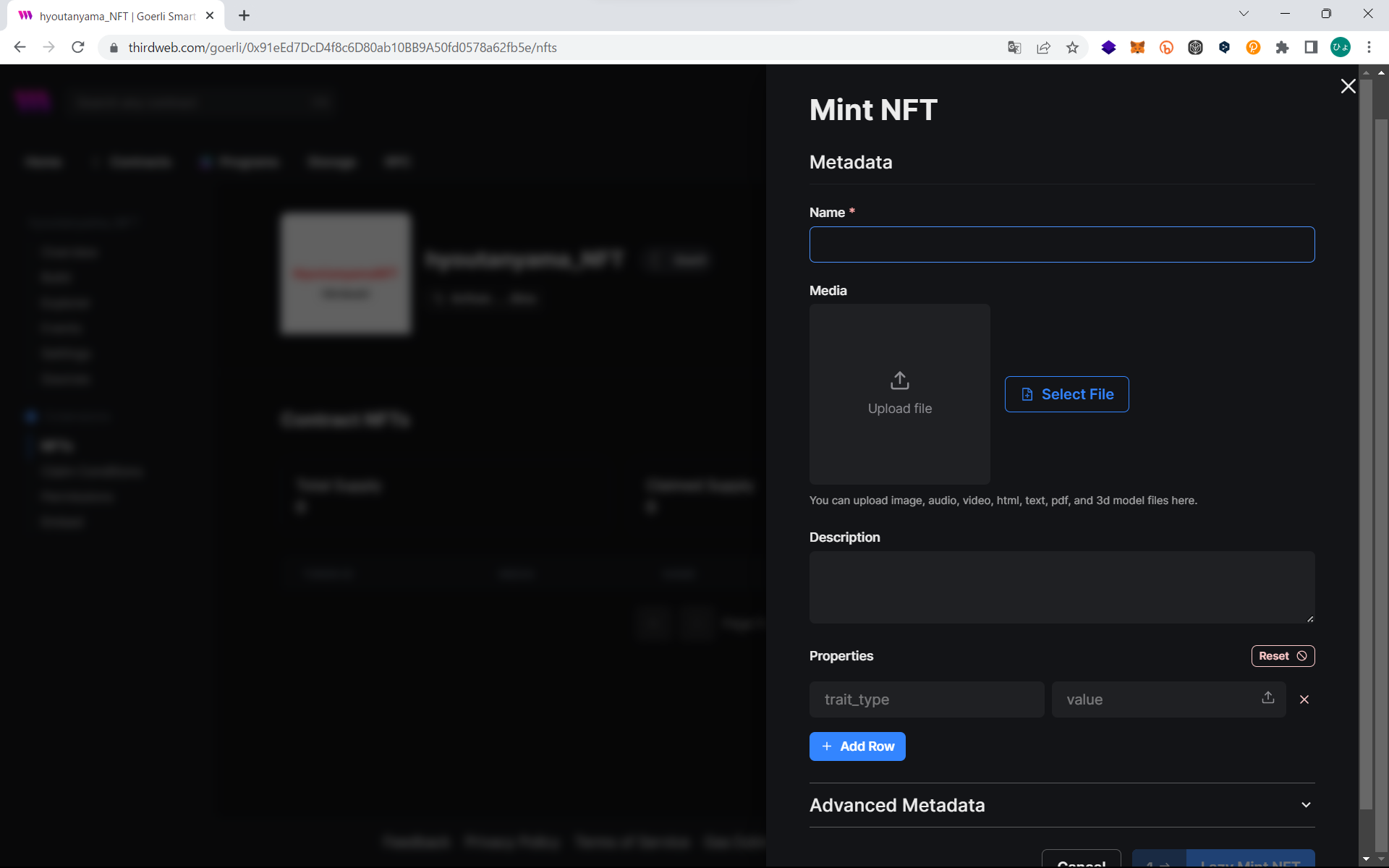Screen dimensions: 1389x868
Task: Click the trait_type input field
Action: tap(926, 699)
